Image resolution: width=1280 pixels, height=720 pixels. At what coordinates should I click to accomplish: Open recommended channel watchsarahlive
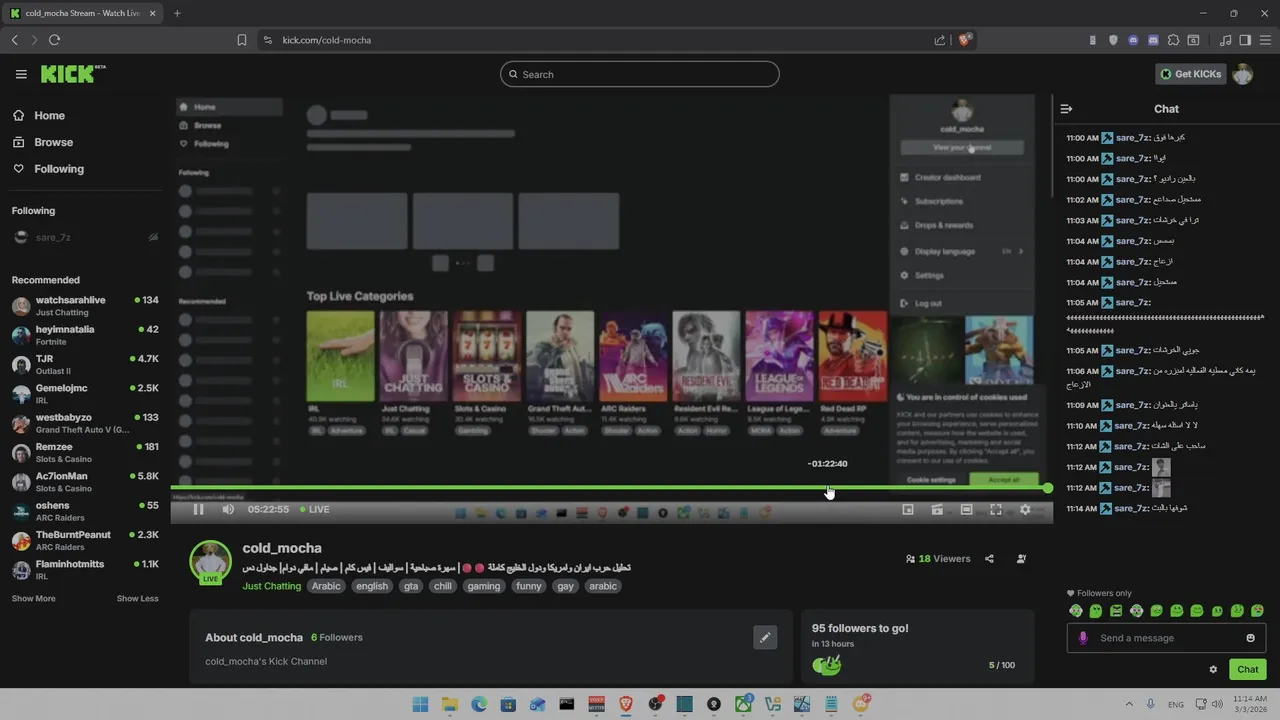click(x=84, y=306)
